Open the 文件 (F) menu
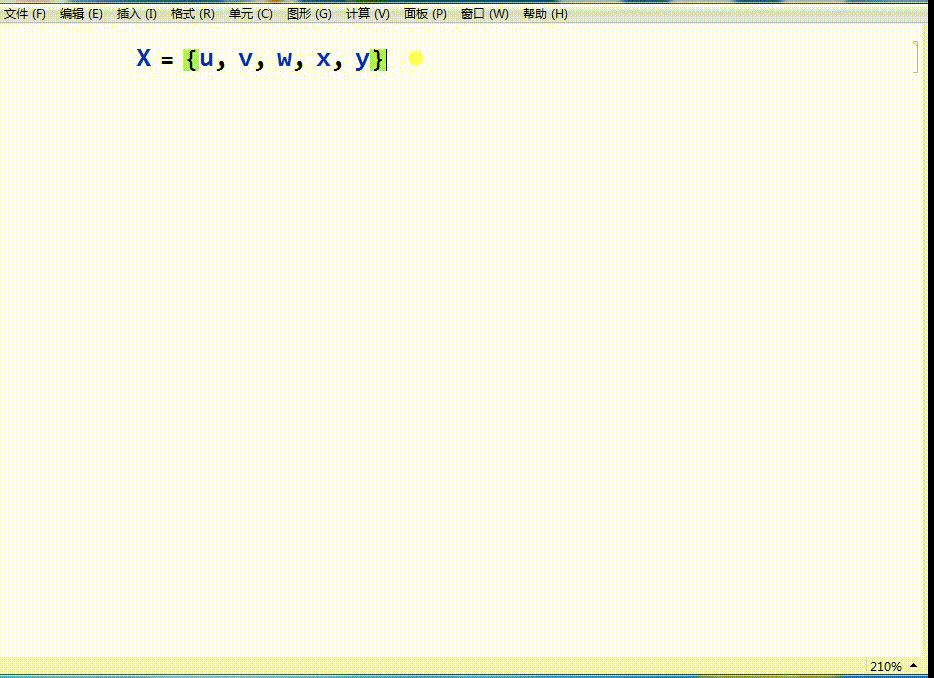This screenshot has height=678, width=934. coord(24,14)
